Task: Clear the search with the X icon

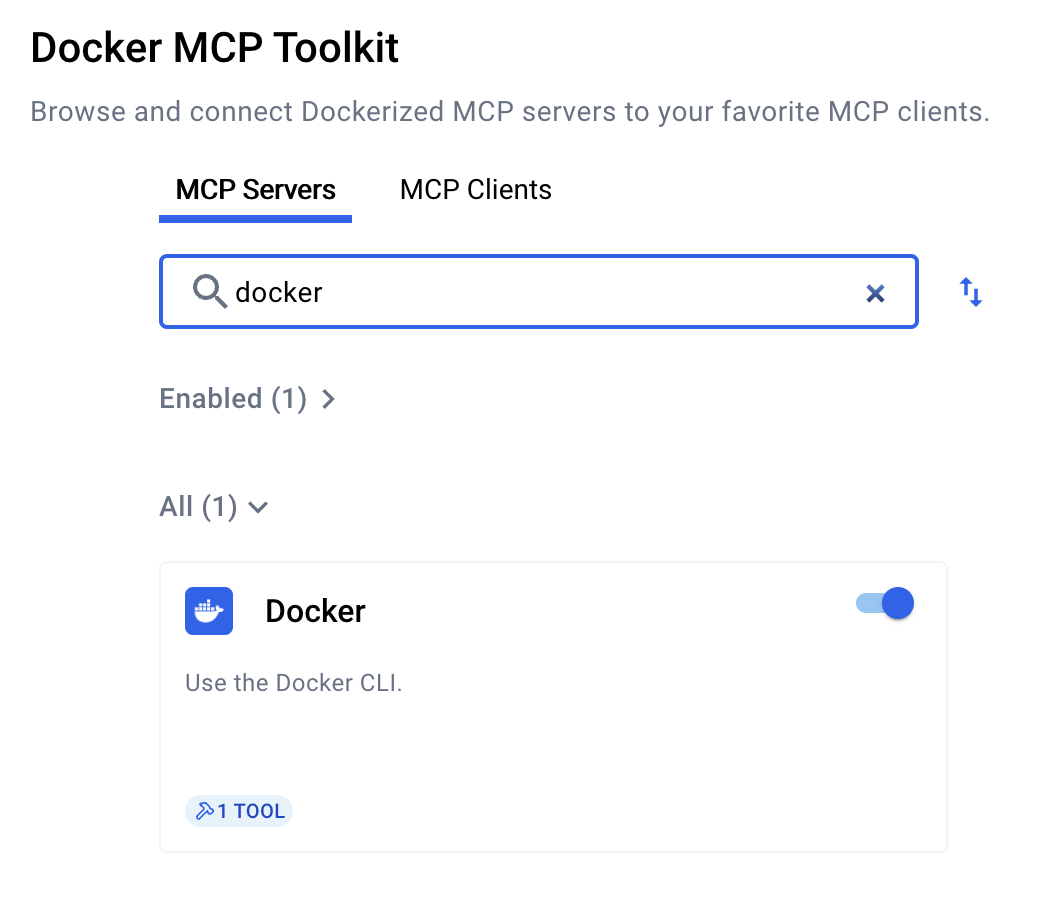Action: point(875,293)
